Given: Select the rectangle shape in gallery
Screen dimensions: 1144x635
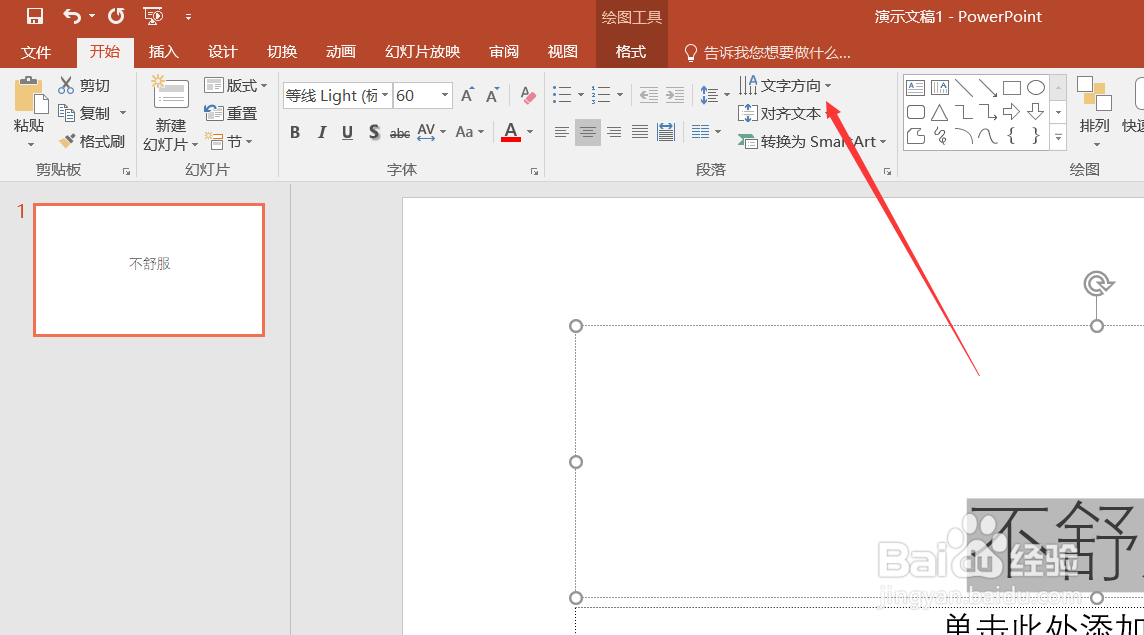Looking at the screenshot, I should 1012,88.
